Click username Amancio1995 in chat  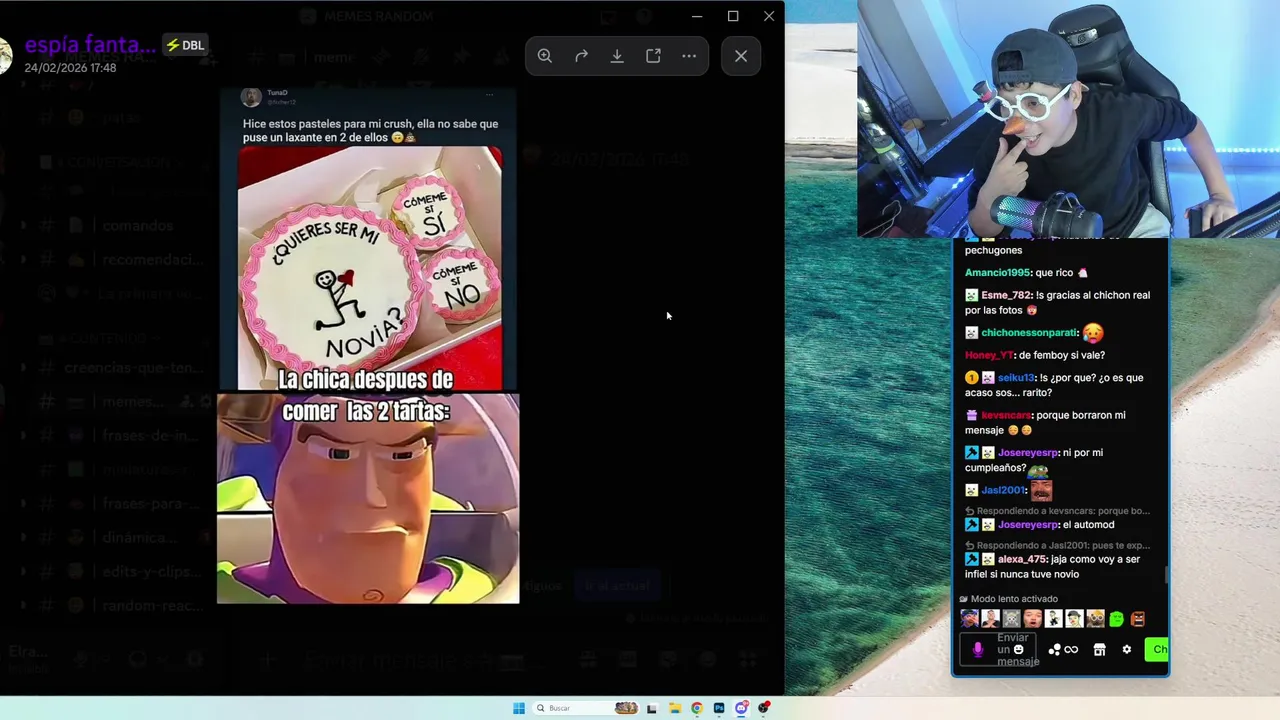point(997,273)
